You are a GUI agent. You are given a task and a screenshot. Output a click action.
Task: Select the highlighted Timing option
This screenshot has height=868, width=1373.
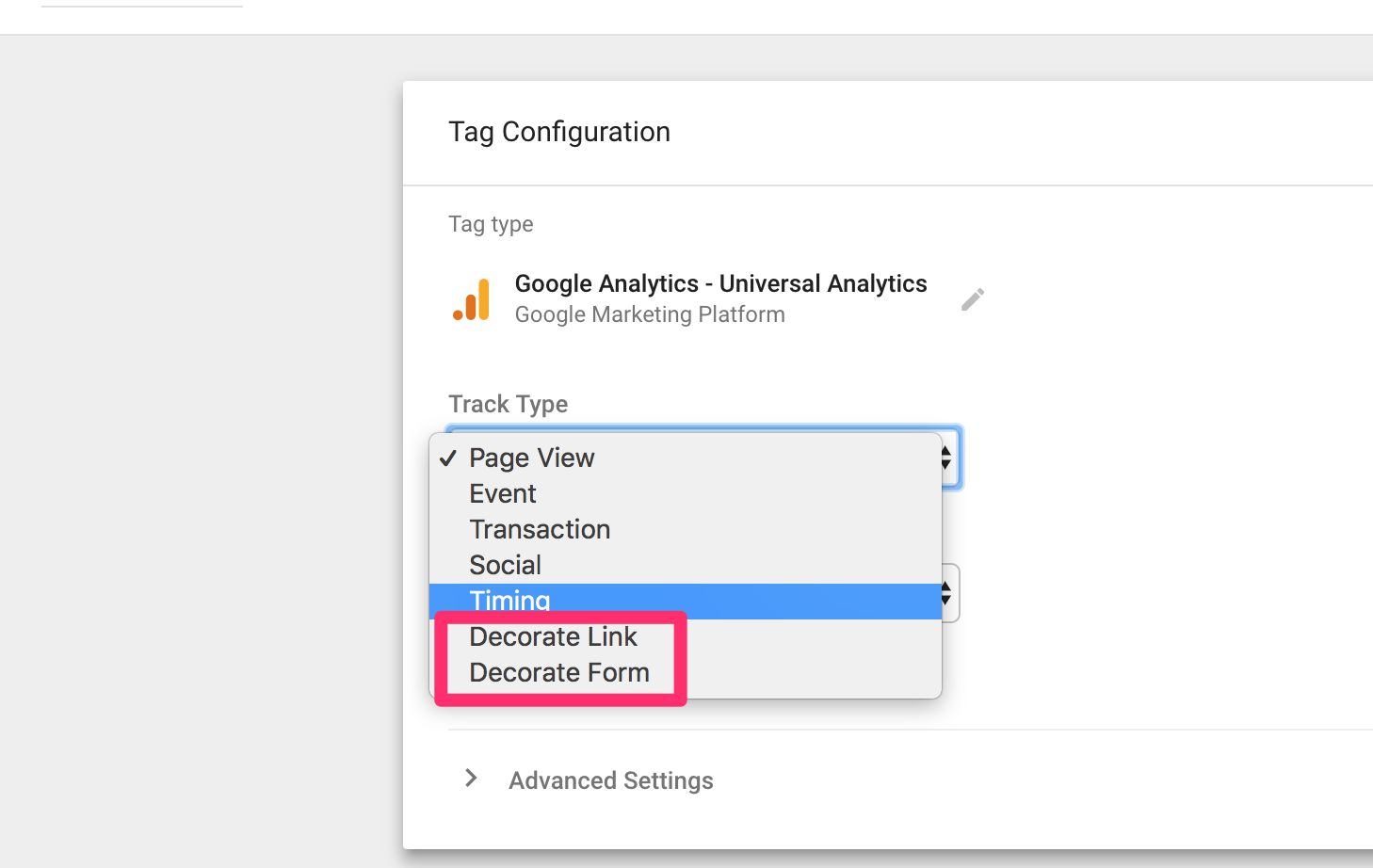click(x=686, y=601)
